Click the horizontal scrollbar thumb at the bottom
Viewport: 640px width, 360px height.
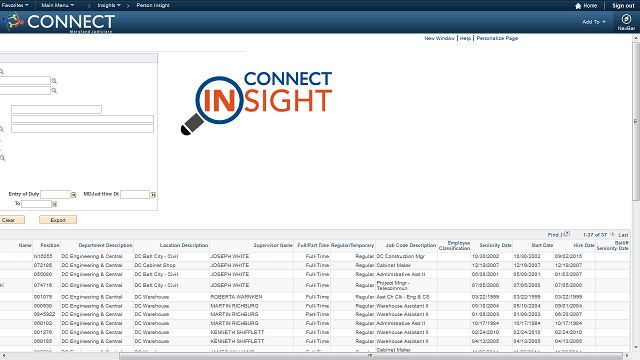370,356
